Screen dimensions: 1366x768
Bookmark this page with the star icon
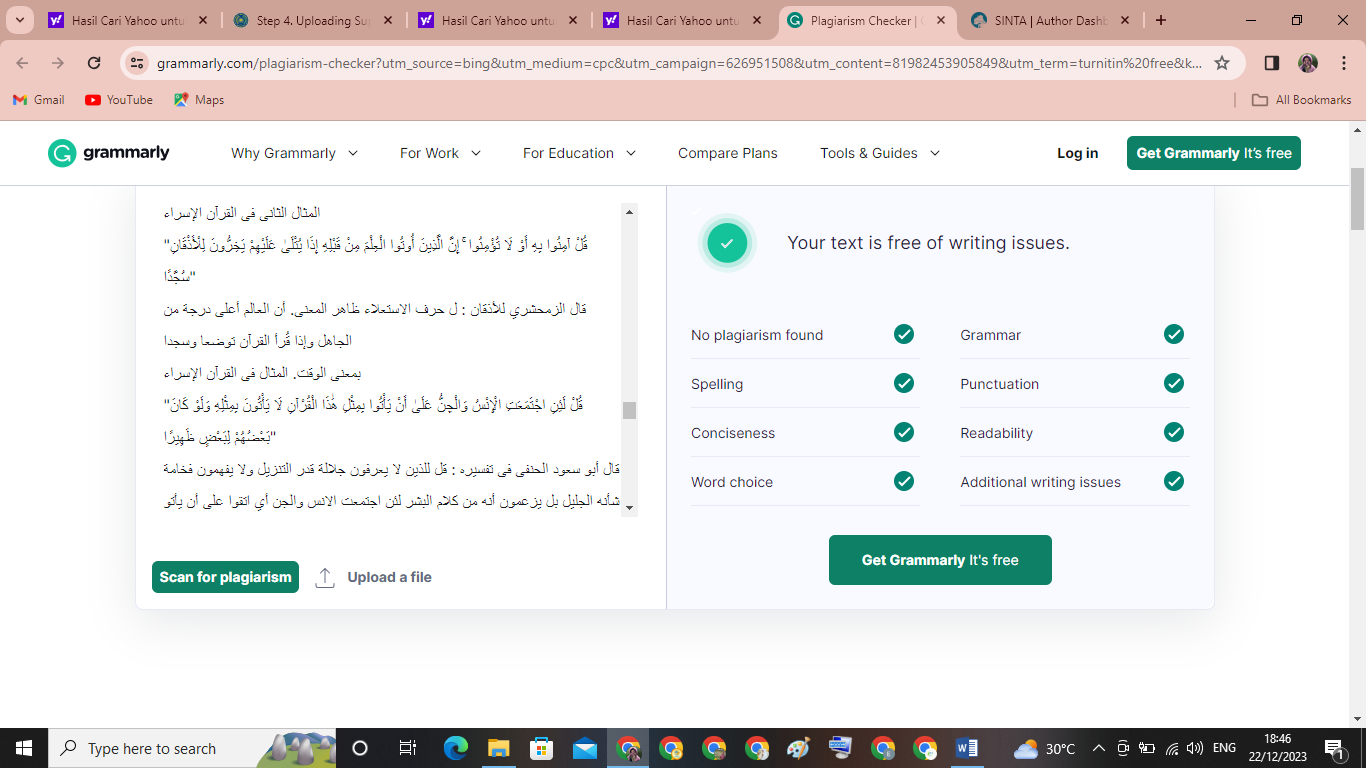pos(1222,63)
